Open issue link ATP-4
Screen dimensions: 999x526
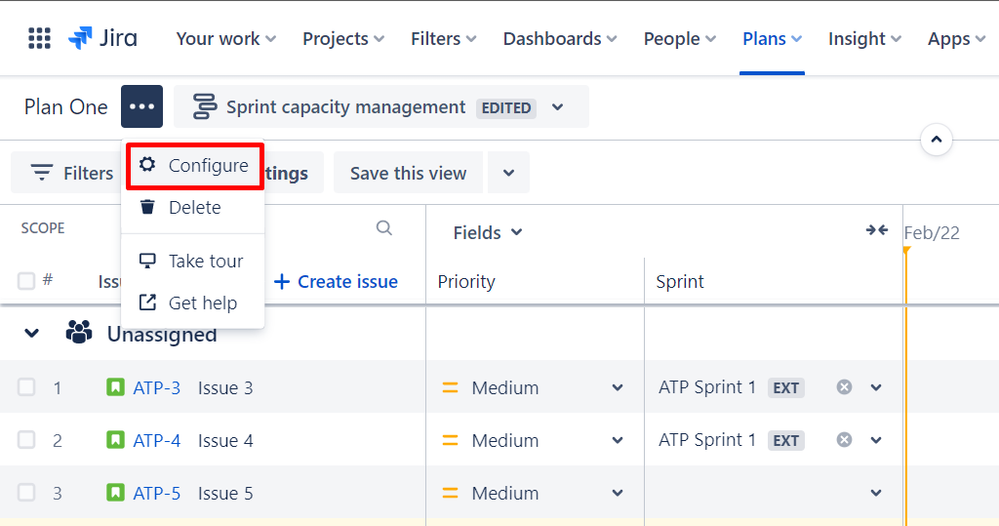(x=157, y=440)
